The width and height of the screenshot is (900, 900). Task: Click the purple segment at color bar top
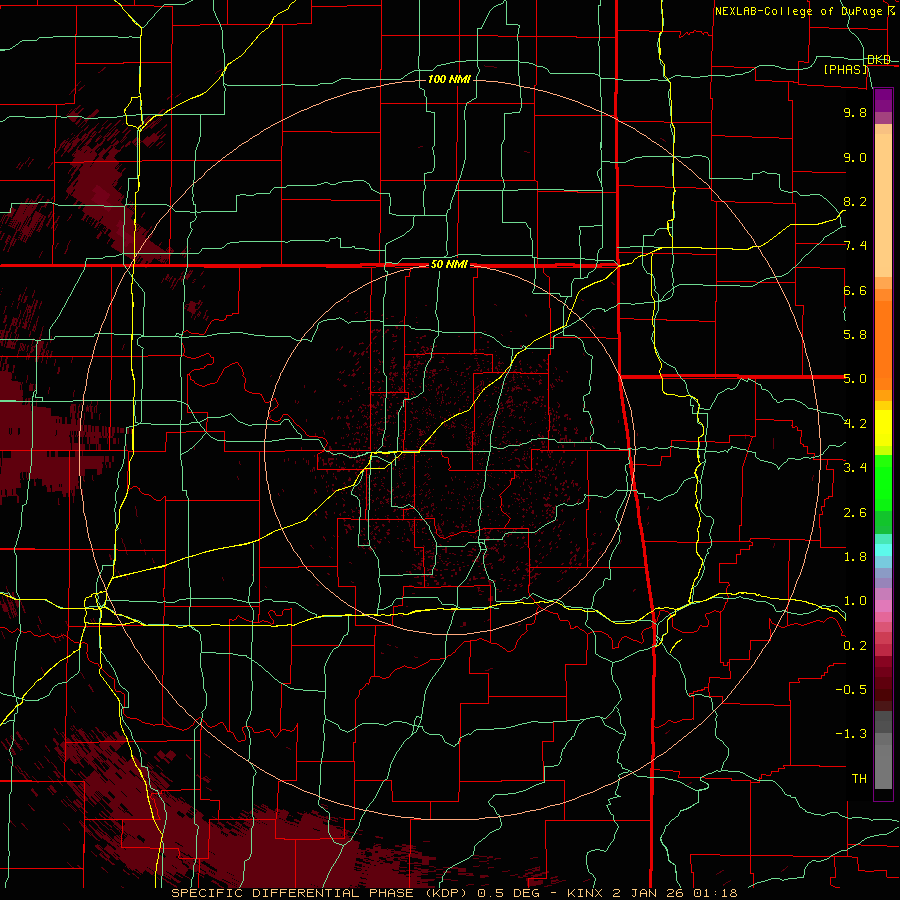click(x=883, y=100)
